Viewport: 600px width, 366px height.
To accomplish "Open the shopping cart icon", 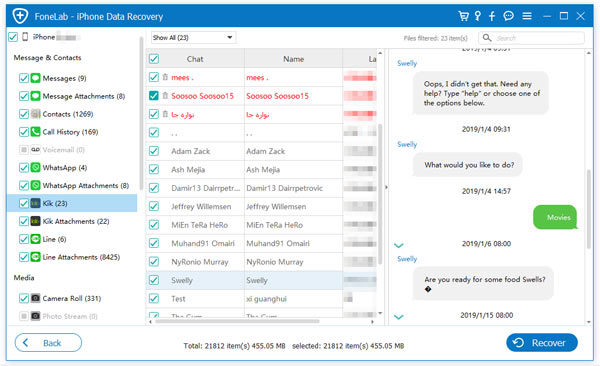I will click(x=463, y=16).
